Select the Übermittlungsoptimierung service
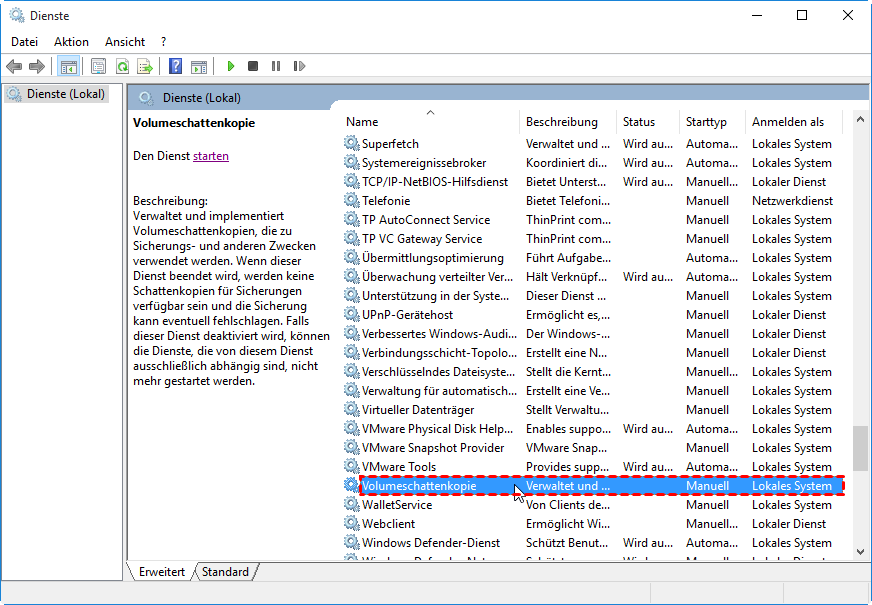 593,257
